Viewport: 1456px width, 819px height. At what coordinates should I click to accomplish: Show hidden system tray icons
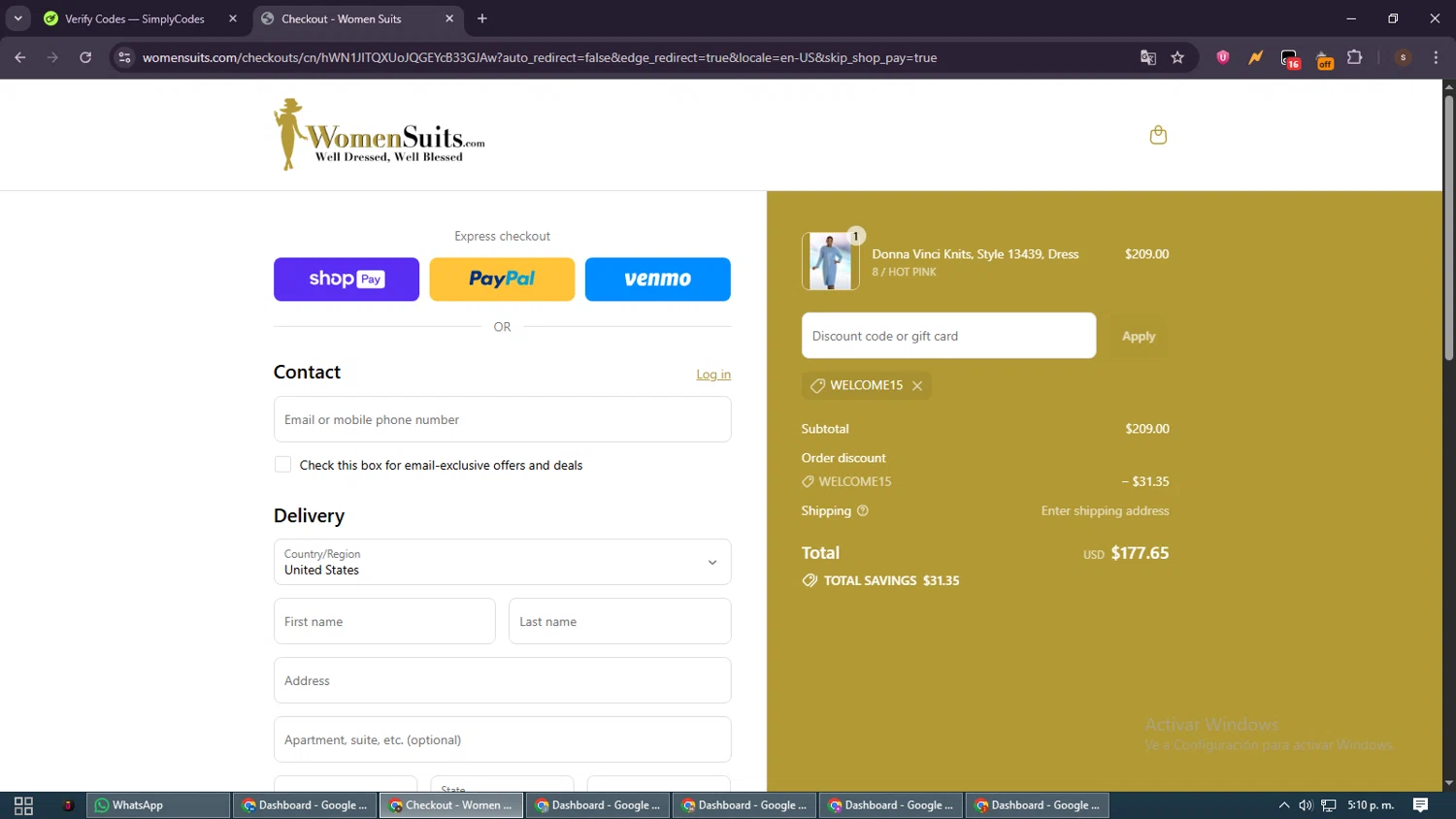pos(1284,805)
